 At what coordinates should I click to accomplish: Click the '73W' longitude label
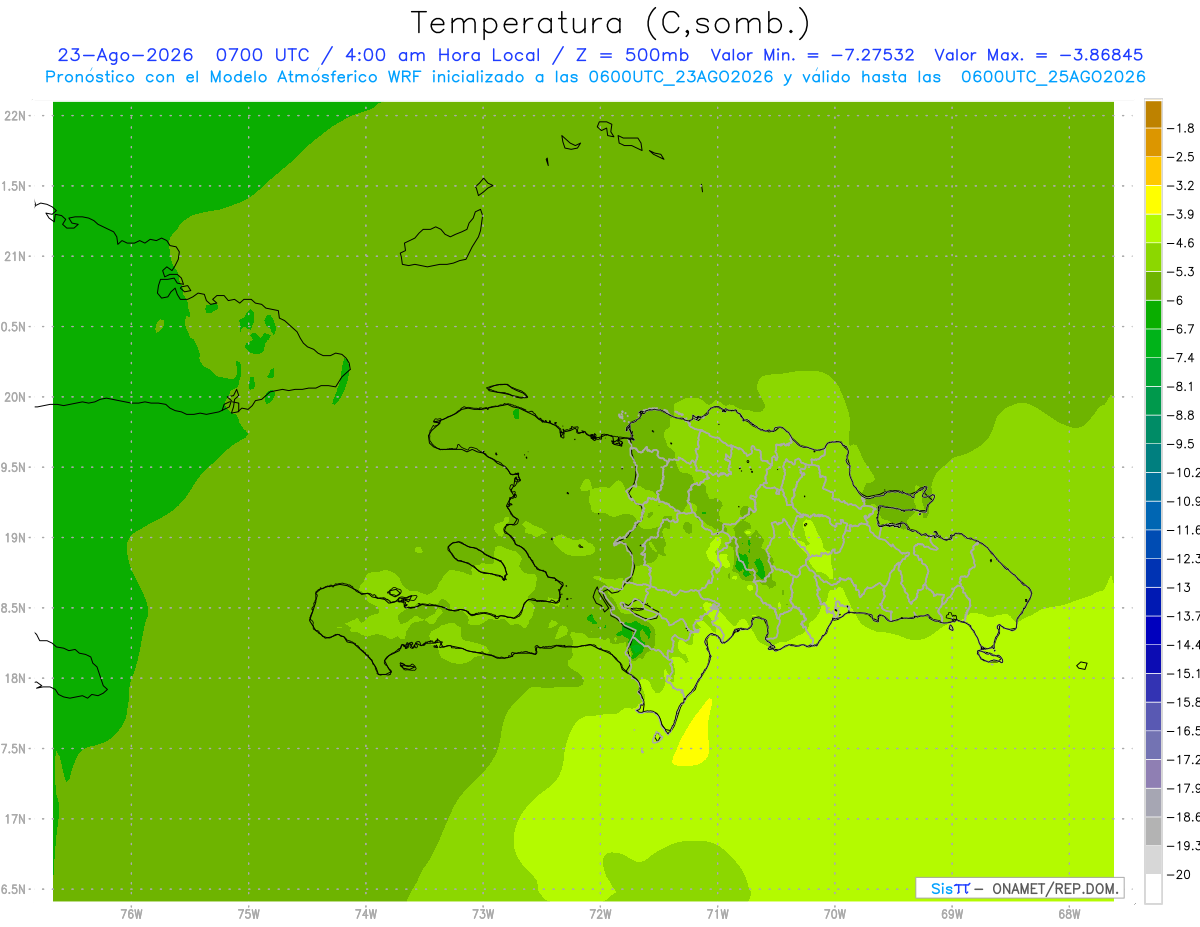[483, 913]
